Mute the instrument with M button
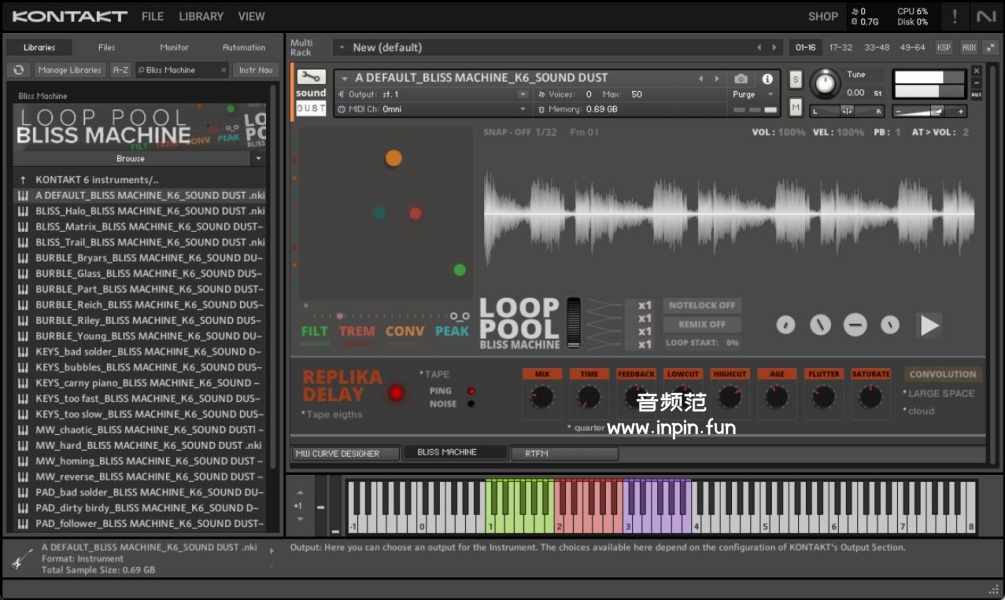1005x600 pixels. coord(795,107)
